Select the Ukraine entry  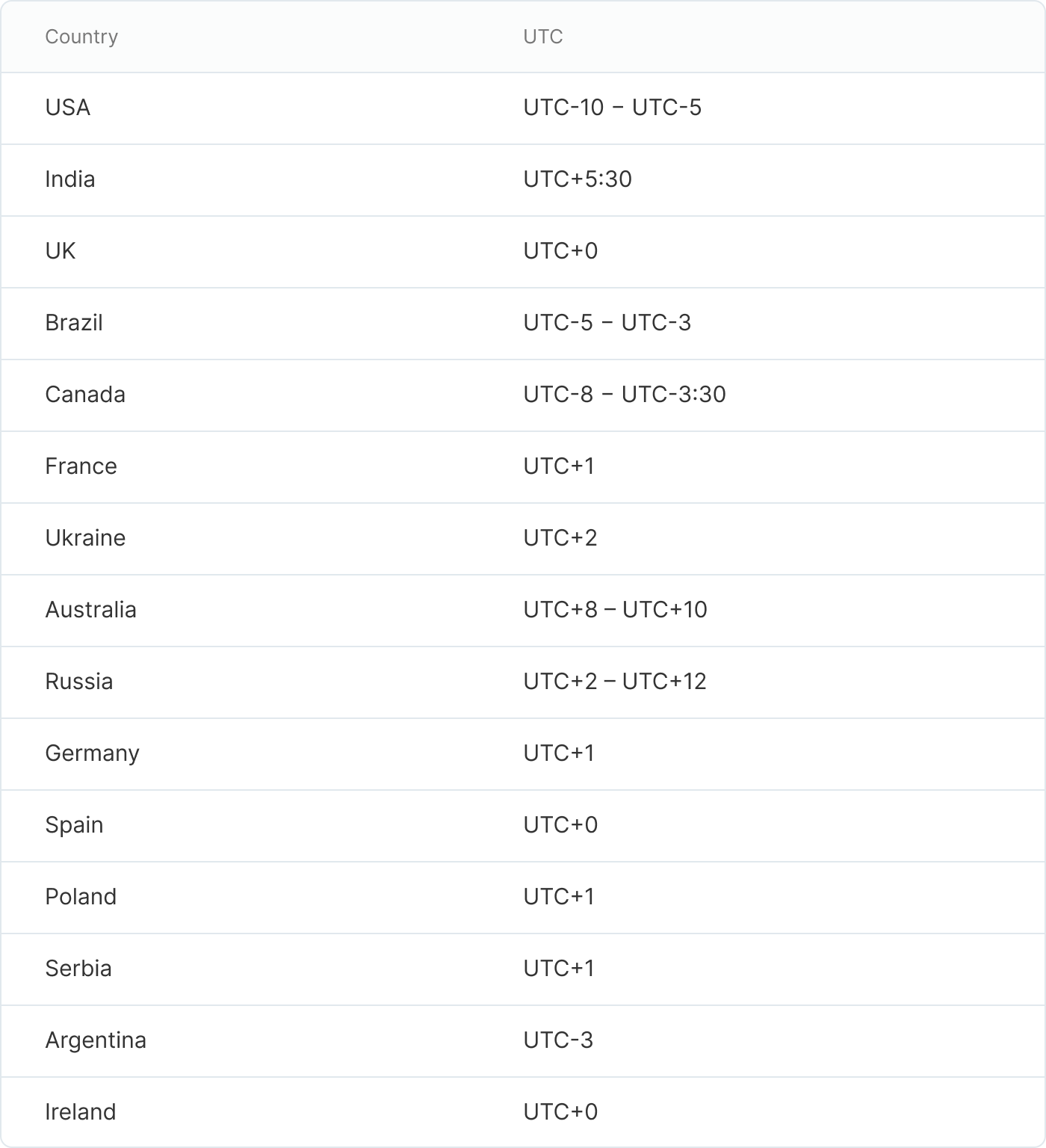[85, 538]
